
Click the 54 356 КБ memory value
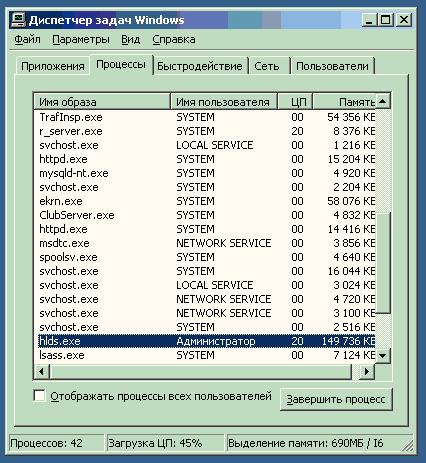click(351, 117)
